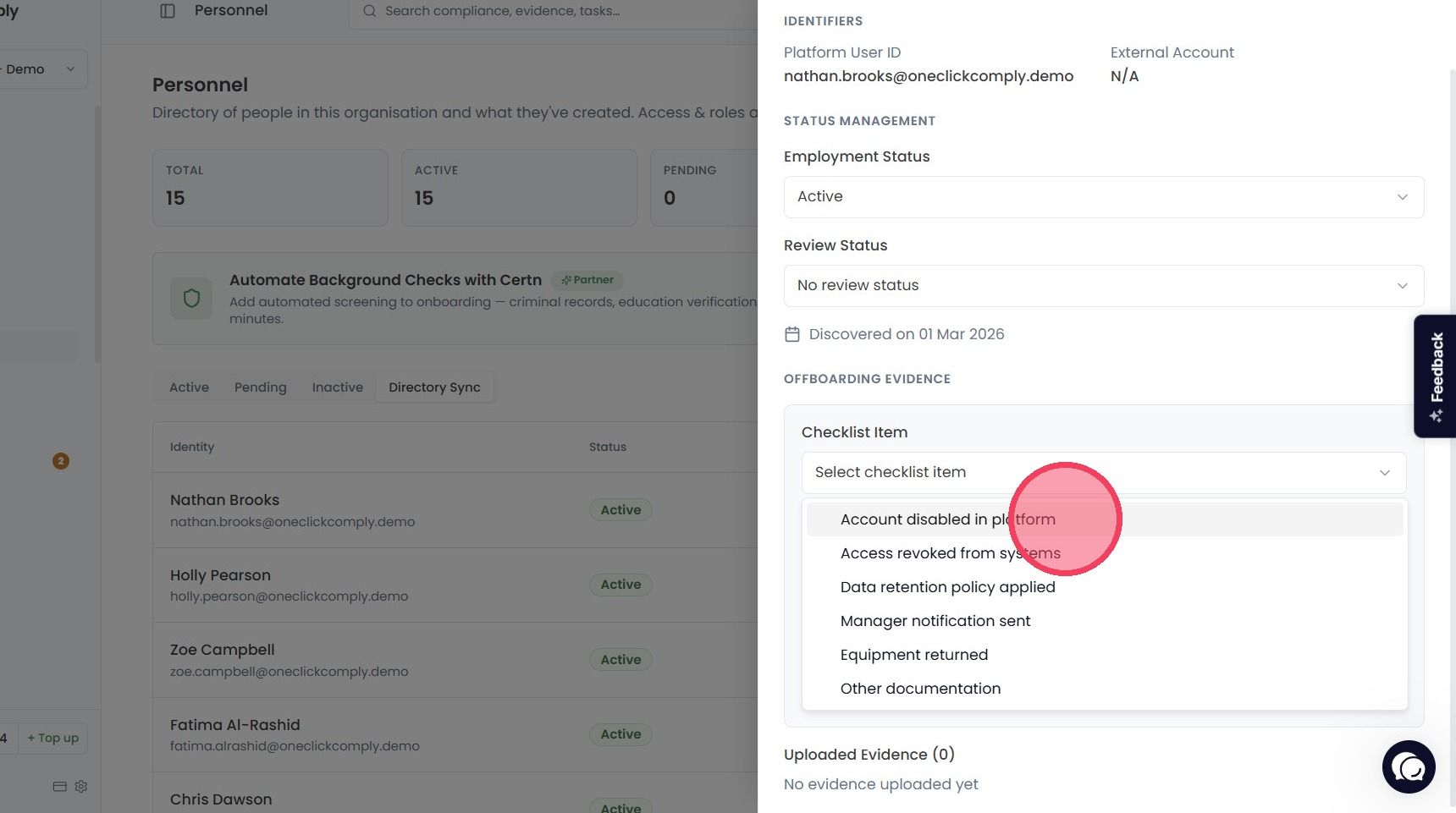Click Active status badge for Holly Pearson
Screen dimensions: 1456x813
tap(620, 585)
